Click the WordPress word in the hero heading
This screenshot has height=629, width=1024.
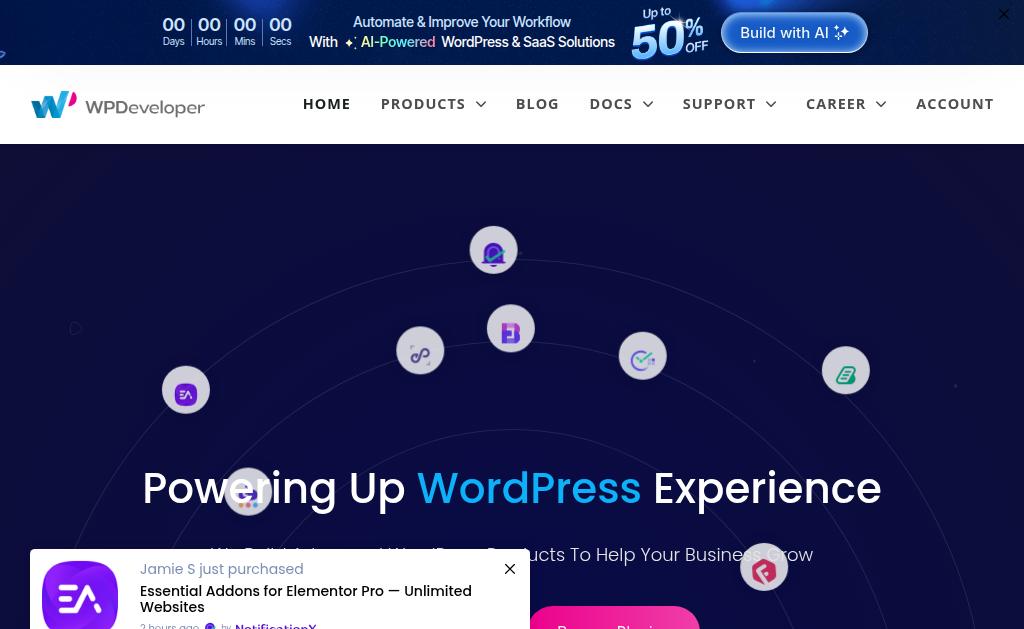529,489
